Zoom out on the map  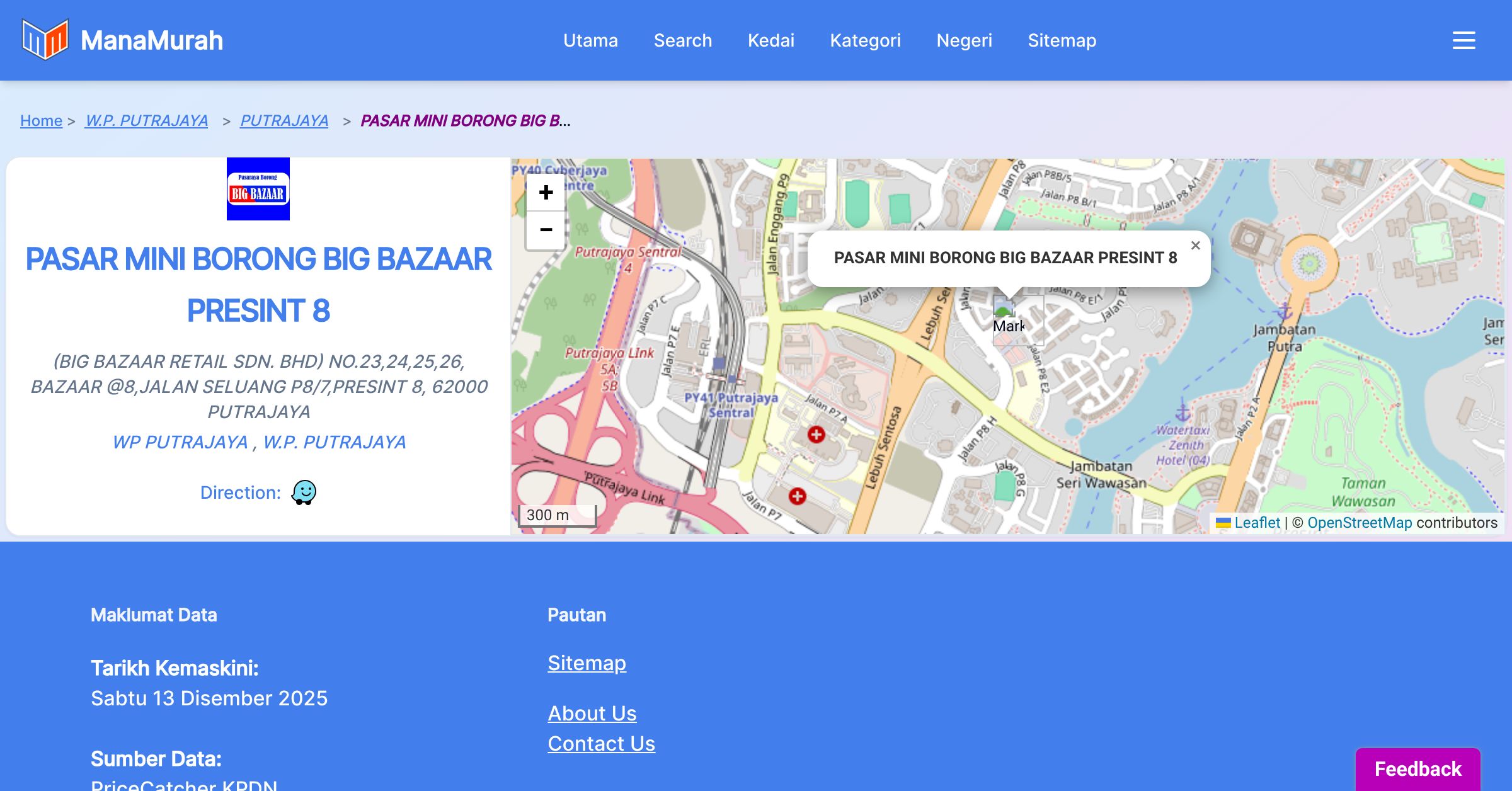[x=546, y=230]
